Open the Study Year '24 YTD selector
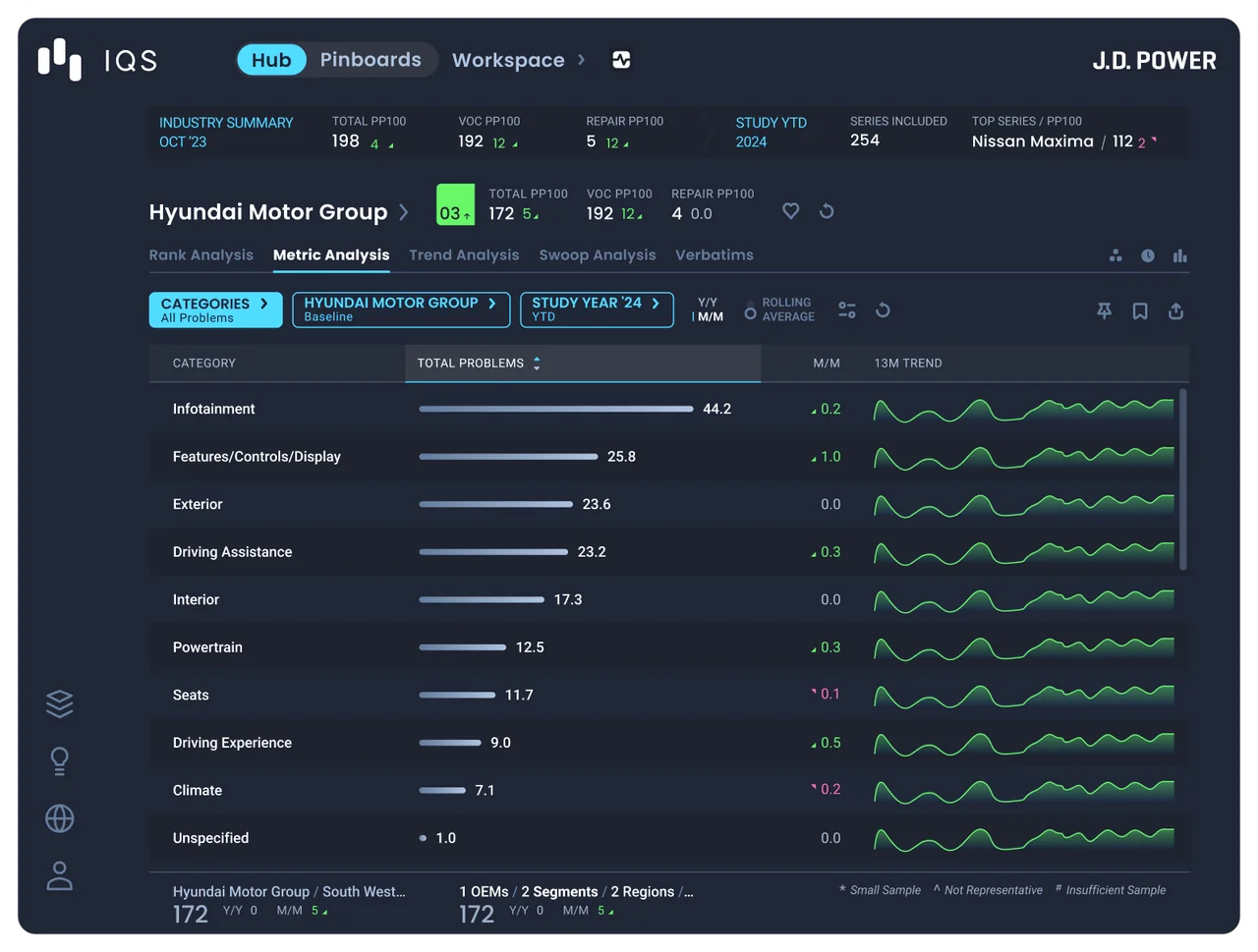 [597, 309]
